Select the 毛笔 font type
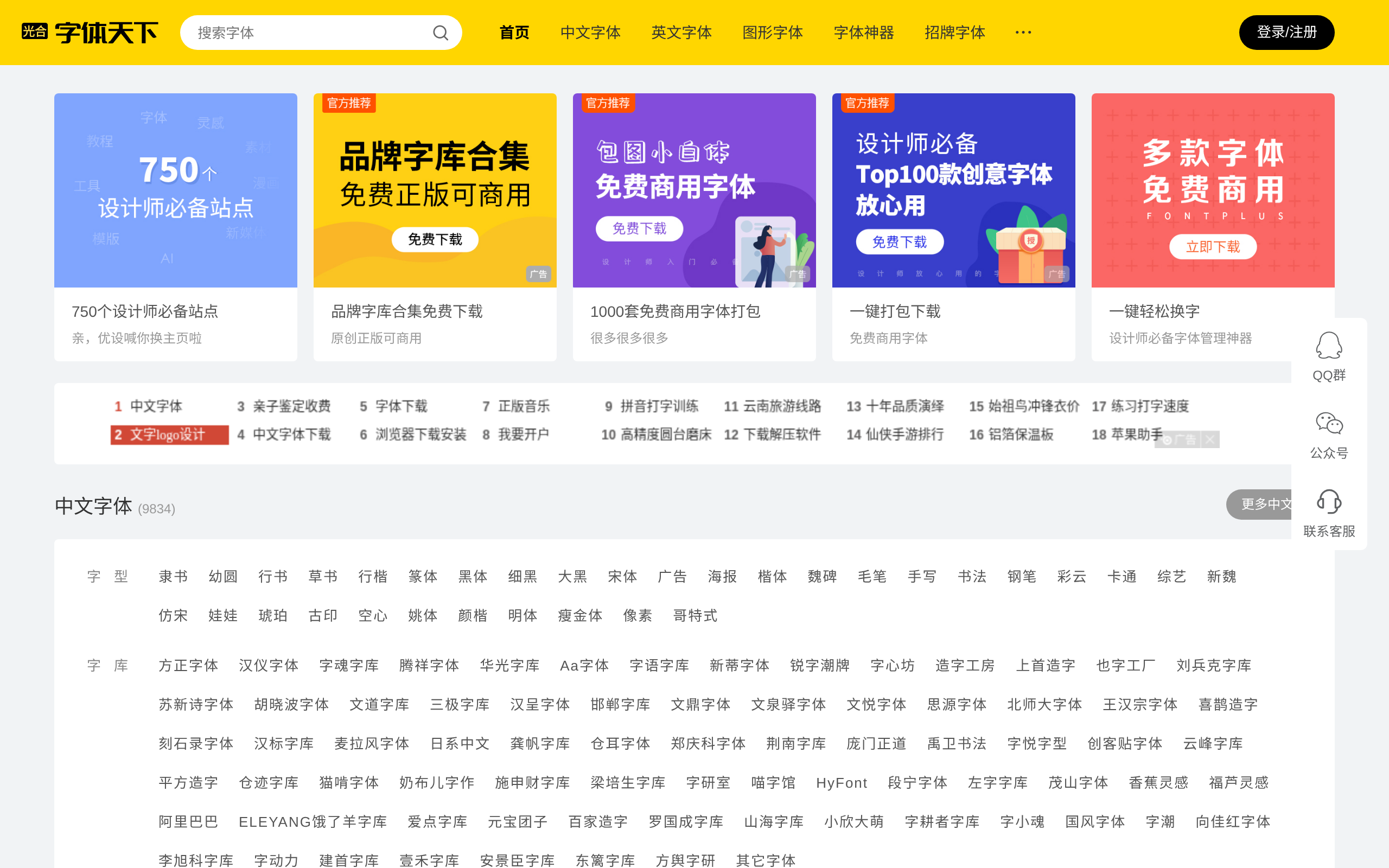Viewport: 1389px width, 868px height. click(872, 576)
